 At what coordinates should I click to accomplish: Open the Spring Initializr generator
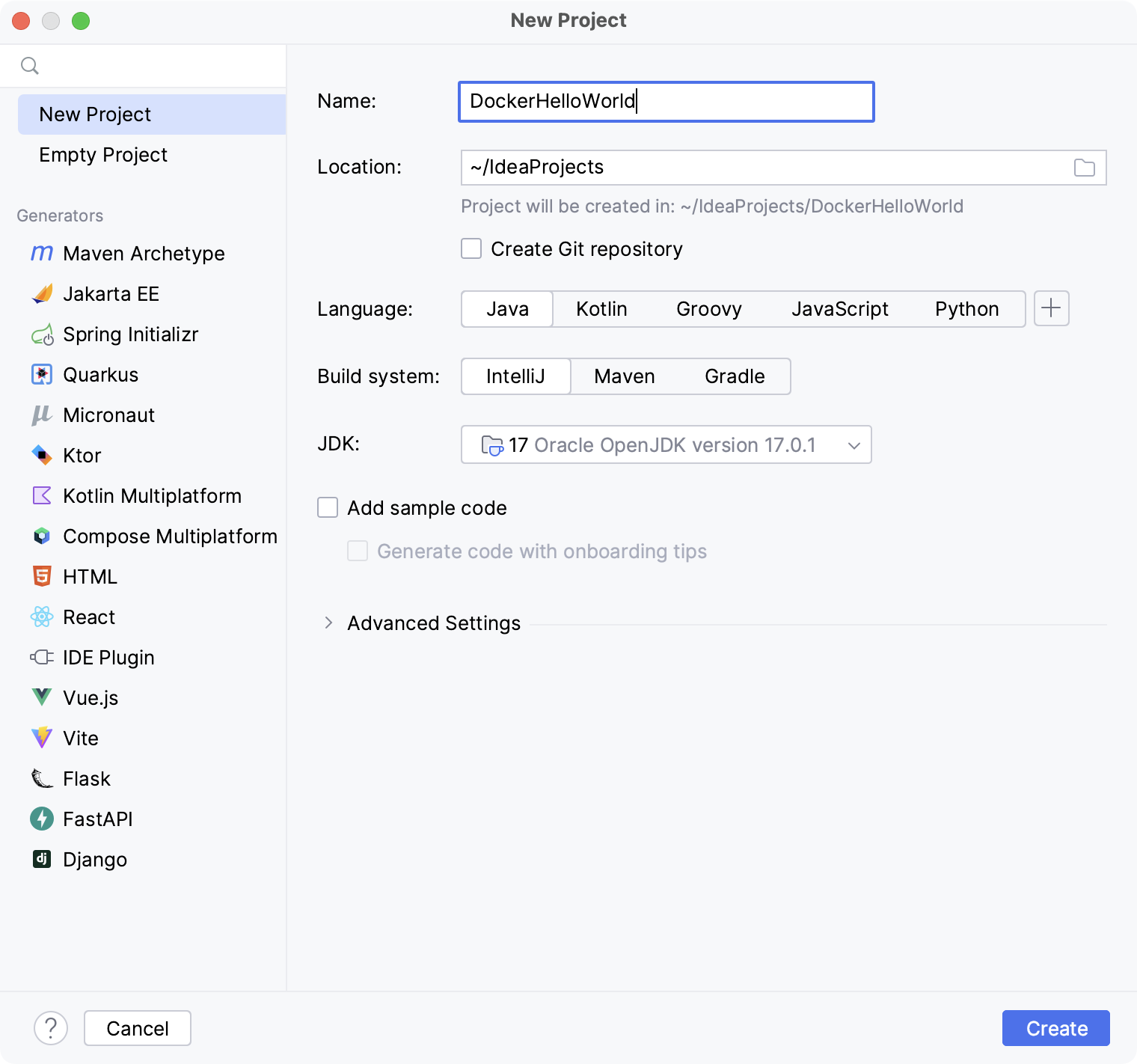(x=131, y=334)
